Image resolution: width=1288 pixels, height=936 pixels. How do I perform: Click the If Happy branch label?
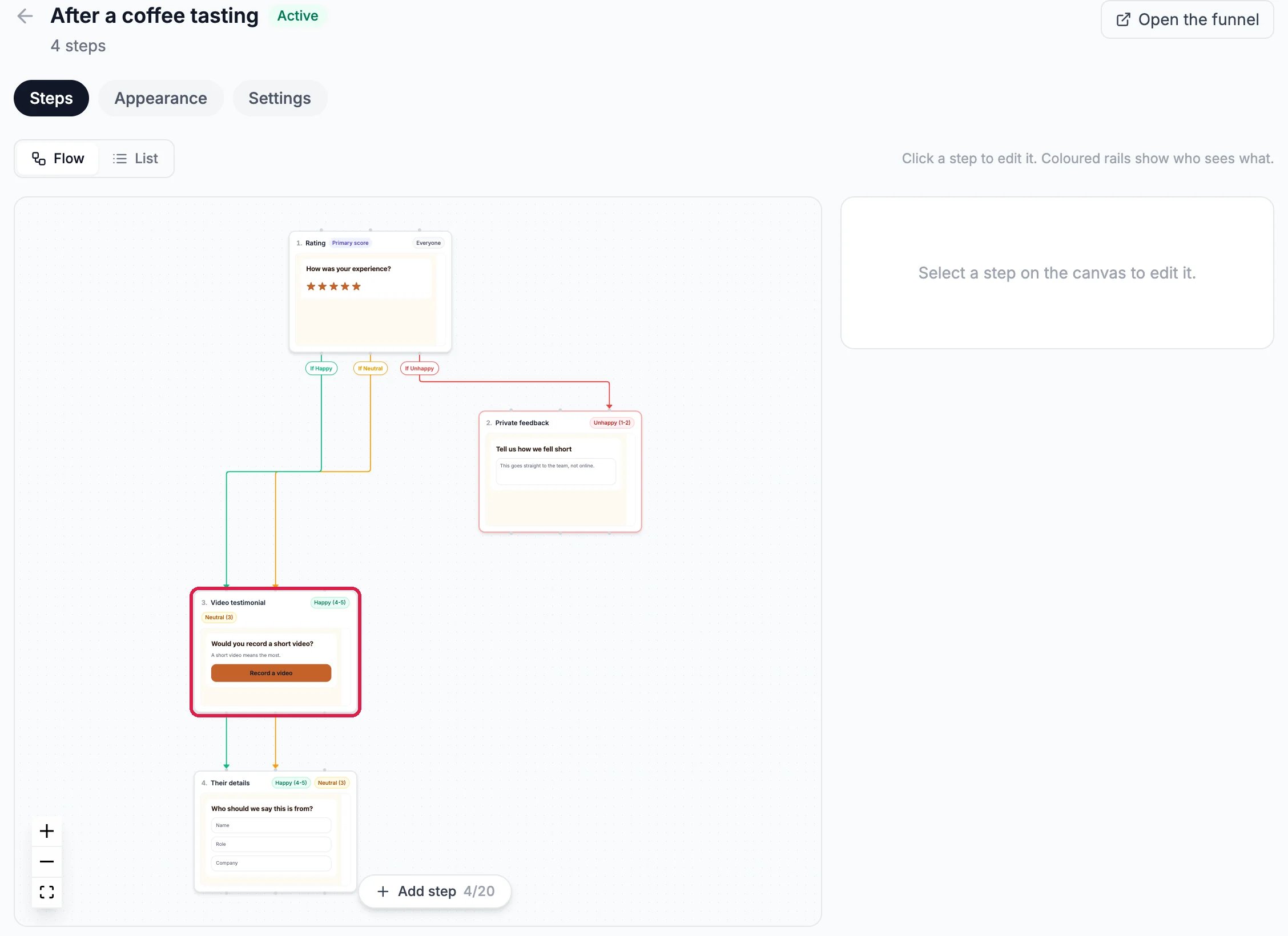(x=321, y=368)
